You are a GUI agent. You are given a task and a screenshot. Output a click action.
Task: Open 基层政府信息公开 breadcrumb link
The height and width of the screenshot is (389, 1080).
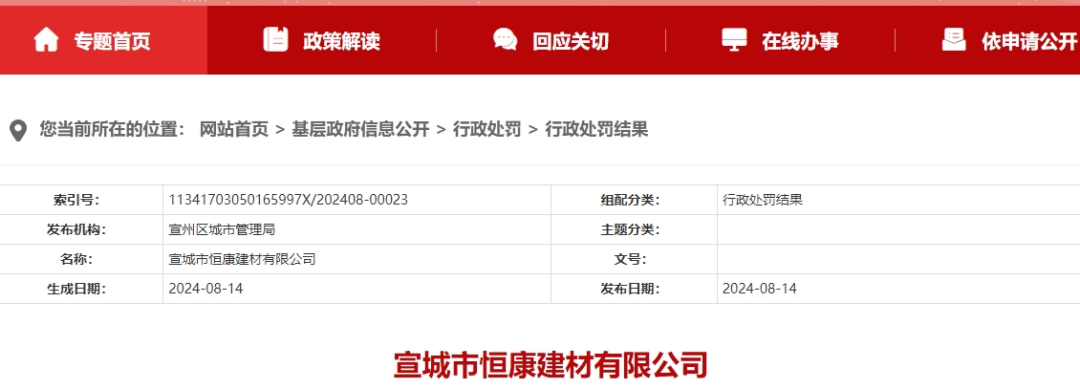click(360, 129)
